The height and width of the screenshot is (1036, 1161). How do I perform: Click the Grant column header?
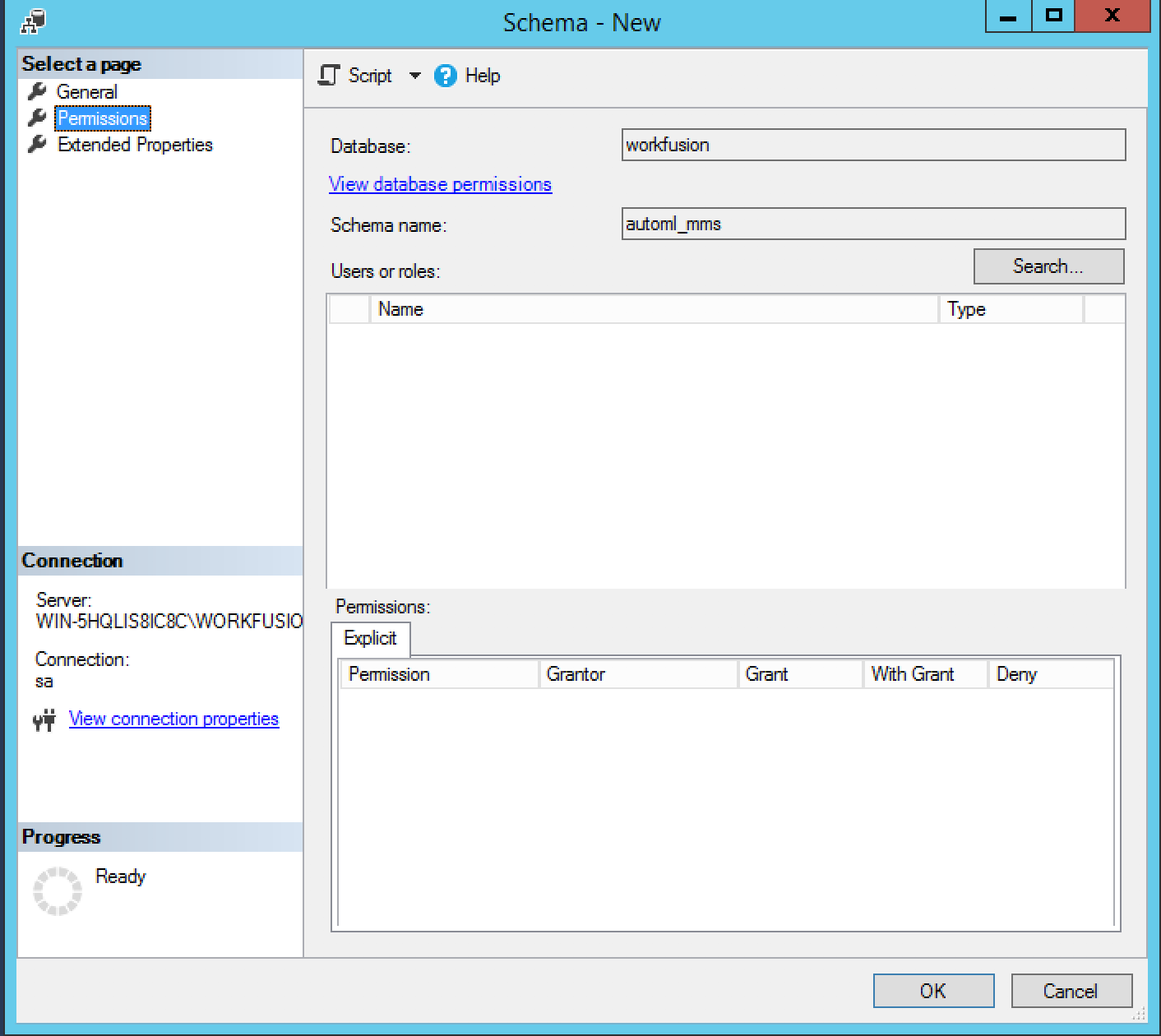coord(800,674)
